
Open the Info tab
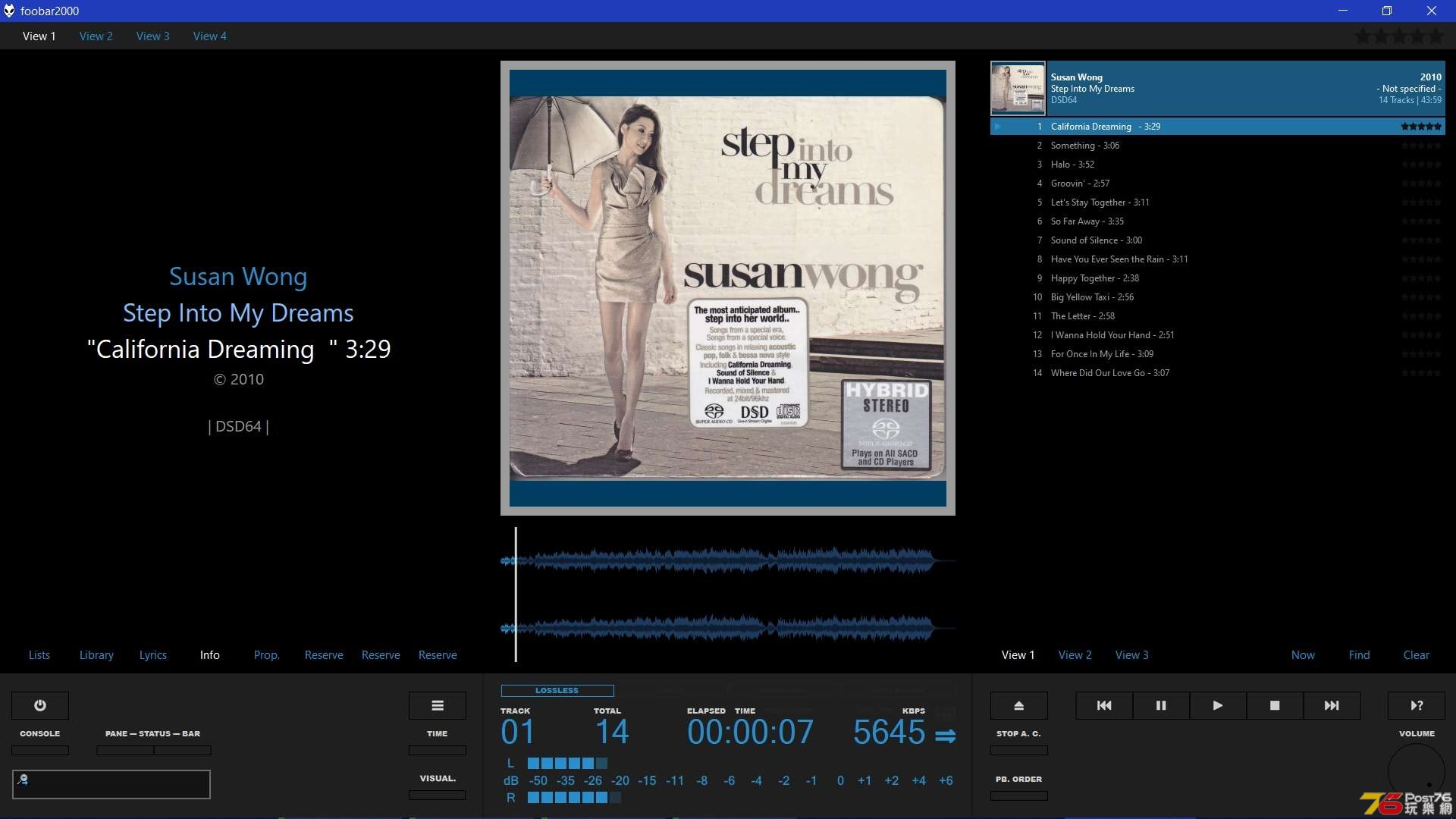pyautogui.click(x=210, y=655)
